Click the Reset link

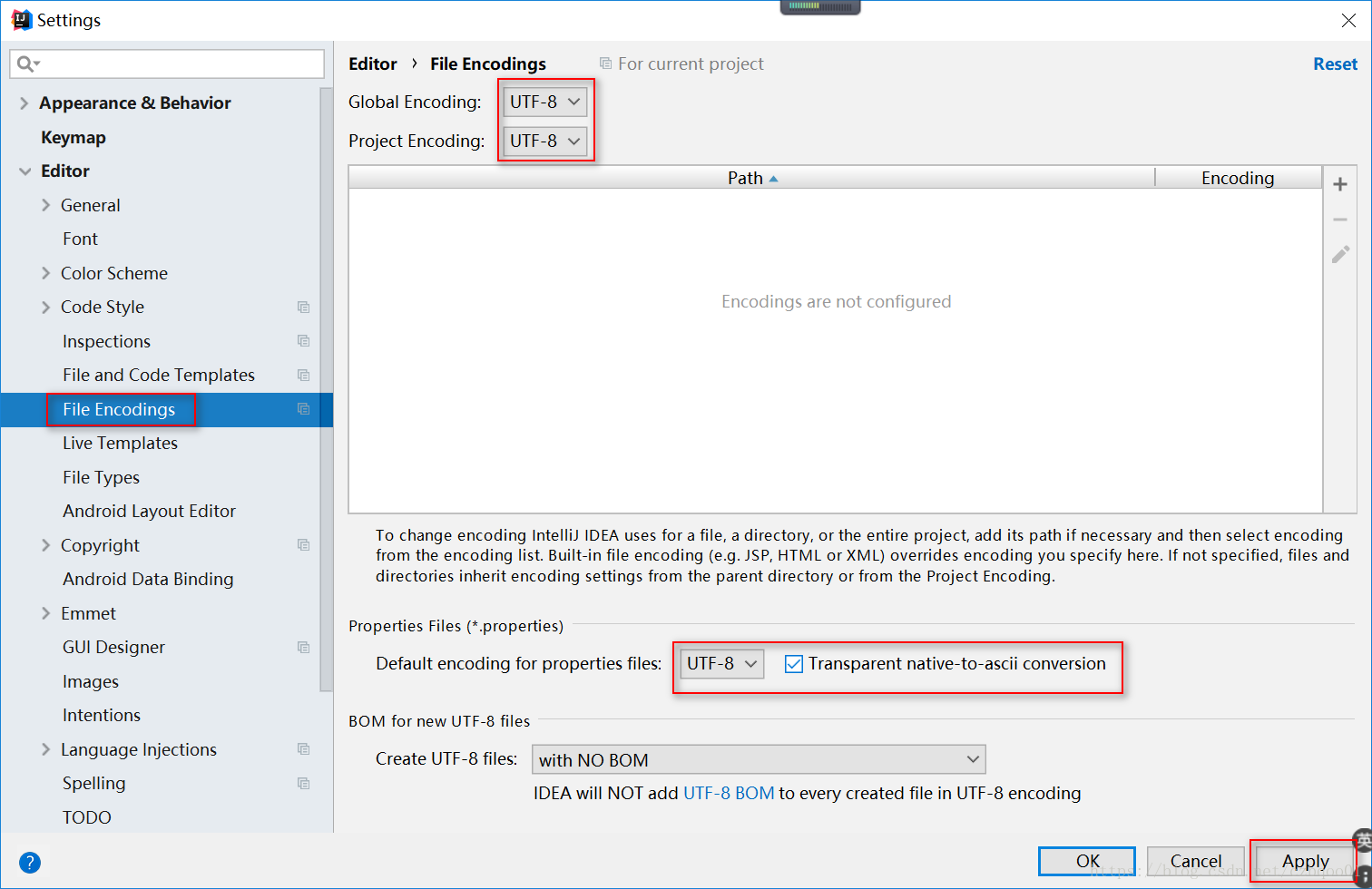(1335, 63)
